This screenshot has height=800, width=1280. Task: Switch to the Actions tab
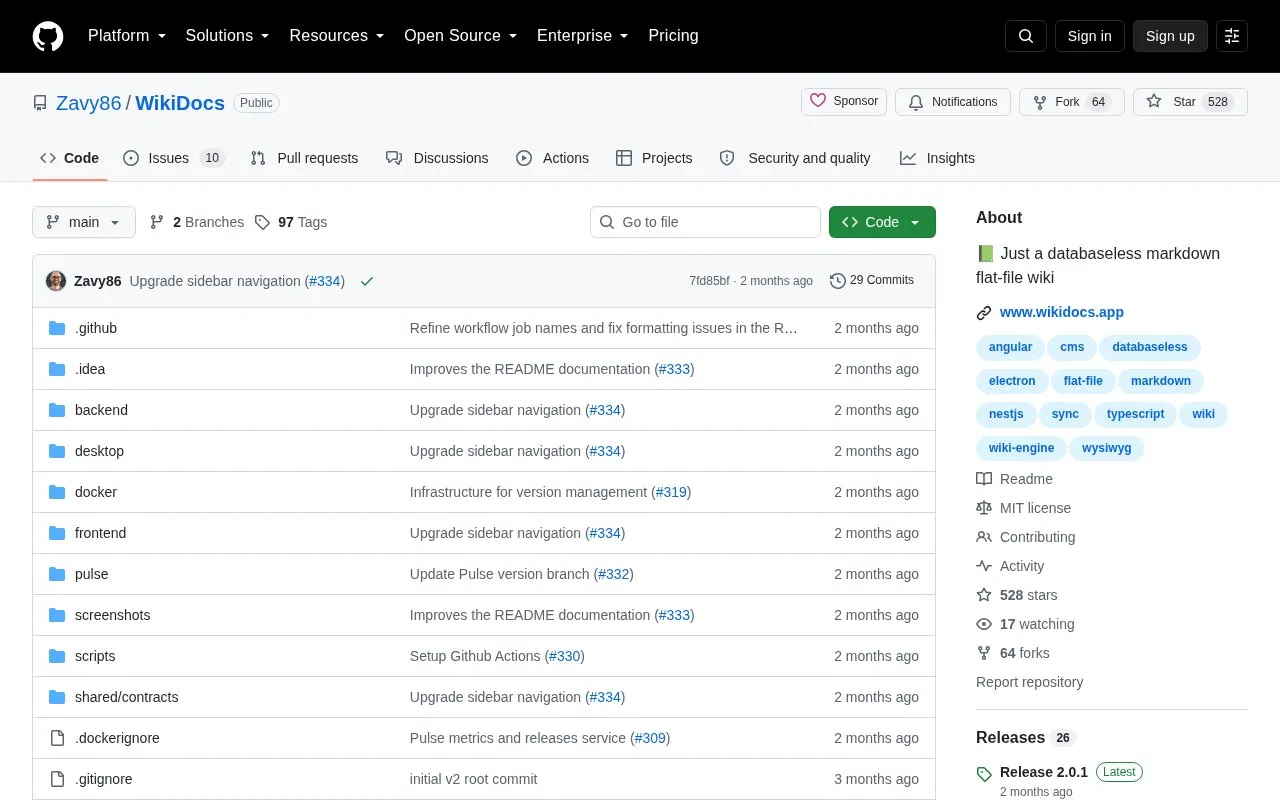552,158
